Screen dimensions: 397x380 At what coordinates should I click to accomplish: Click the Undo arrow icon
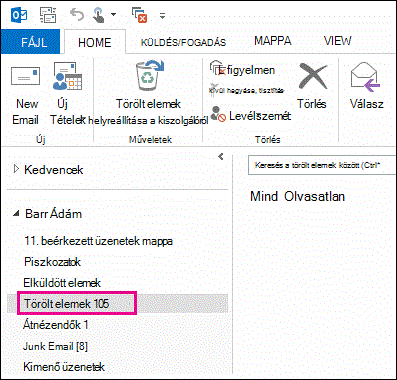coord(77,15)
